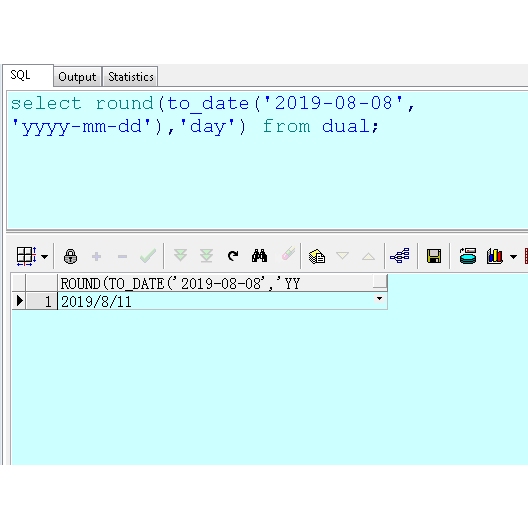Viewport: 528px width, 528px height.
Task: Fetch last page with underlined double-arrow icon
Action: pyautogui.click(x=206, y=256)
